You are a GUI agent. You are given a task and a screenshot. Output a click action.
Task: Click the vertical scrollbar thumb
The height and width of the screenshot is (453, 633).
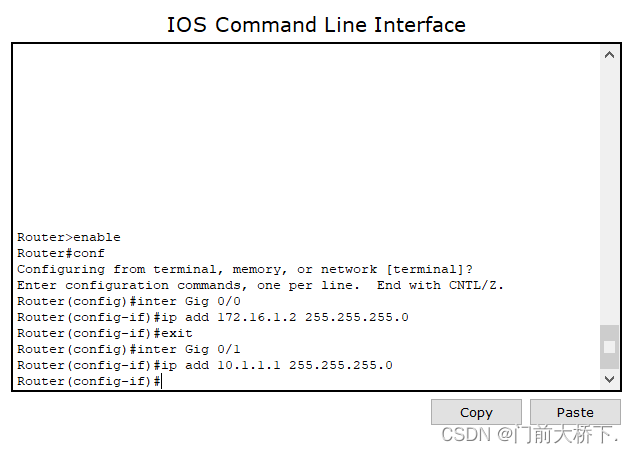tap(609, 347)
